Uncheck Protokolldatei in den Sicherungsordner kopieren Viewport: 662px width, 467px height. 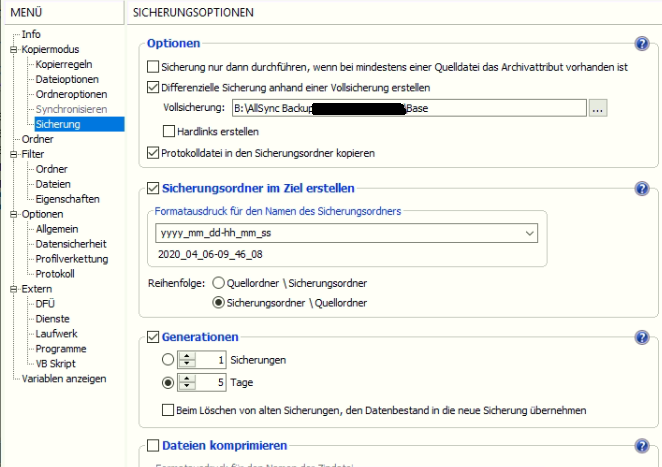click(153, 153)
